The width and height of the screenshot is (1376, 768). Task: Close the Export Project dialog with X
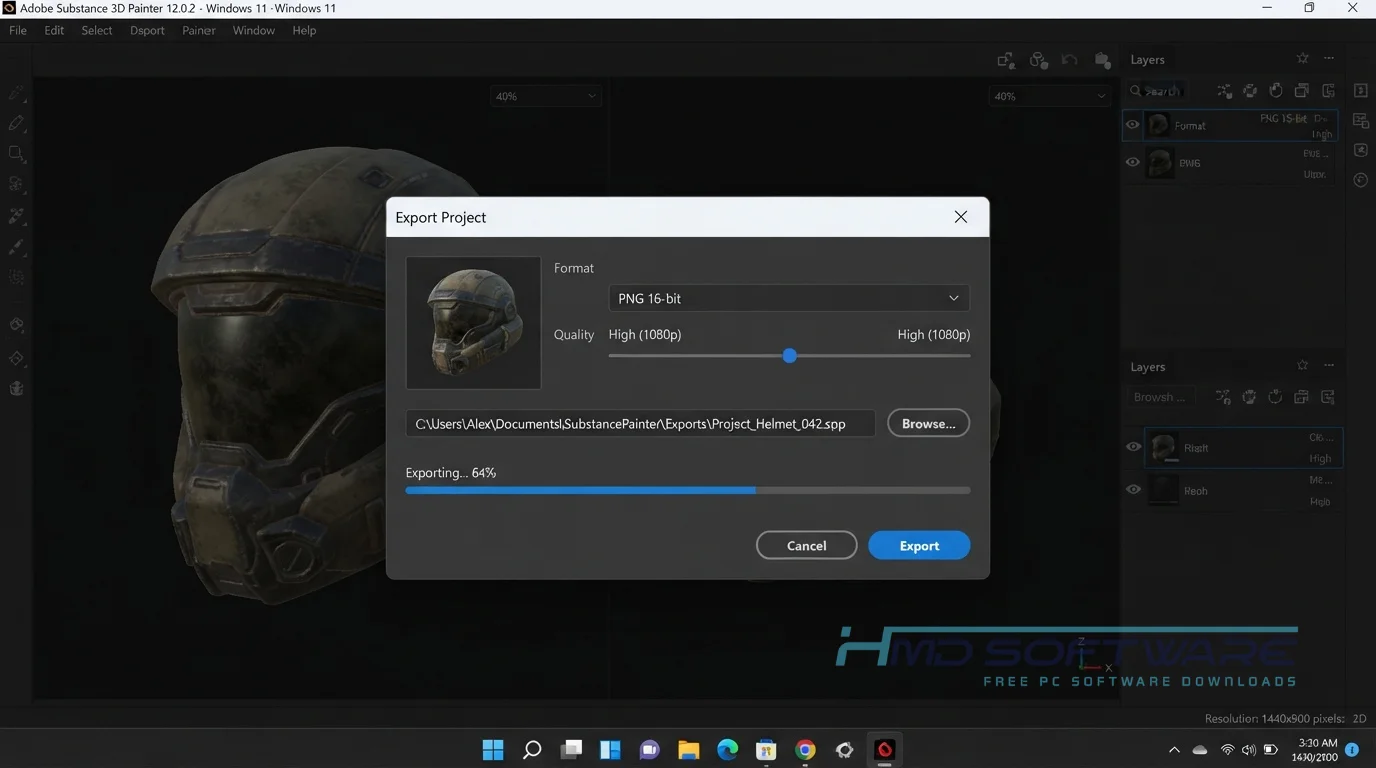tap(961, 217)
